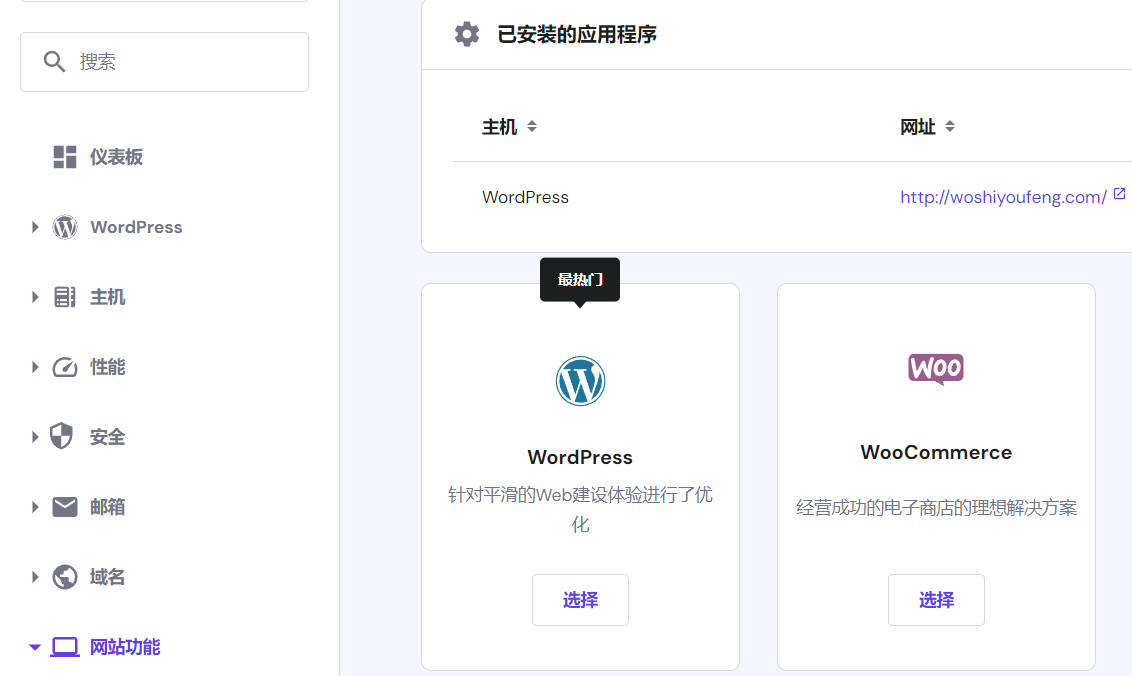Click the 域名 globe icon
This screenshot has height=676, width=1132.
[64, 577]
